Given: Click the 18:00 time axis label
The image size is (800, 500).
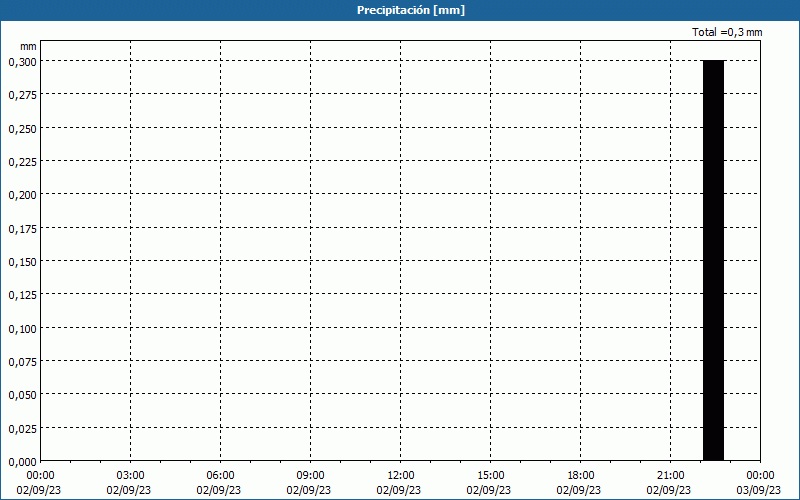Looking at the screenshot, I should (580, 476).
